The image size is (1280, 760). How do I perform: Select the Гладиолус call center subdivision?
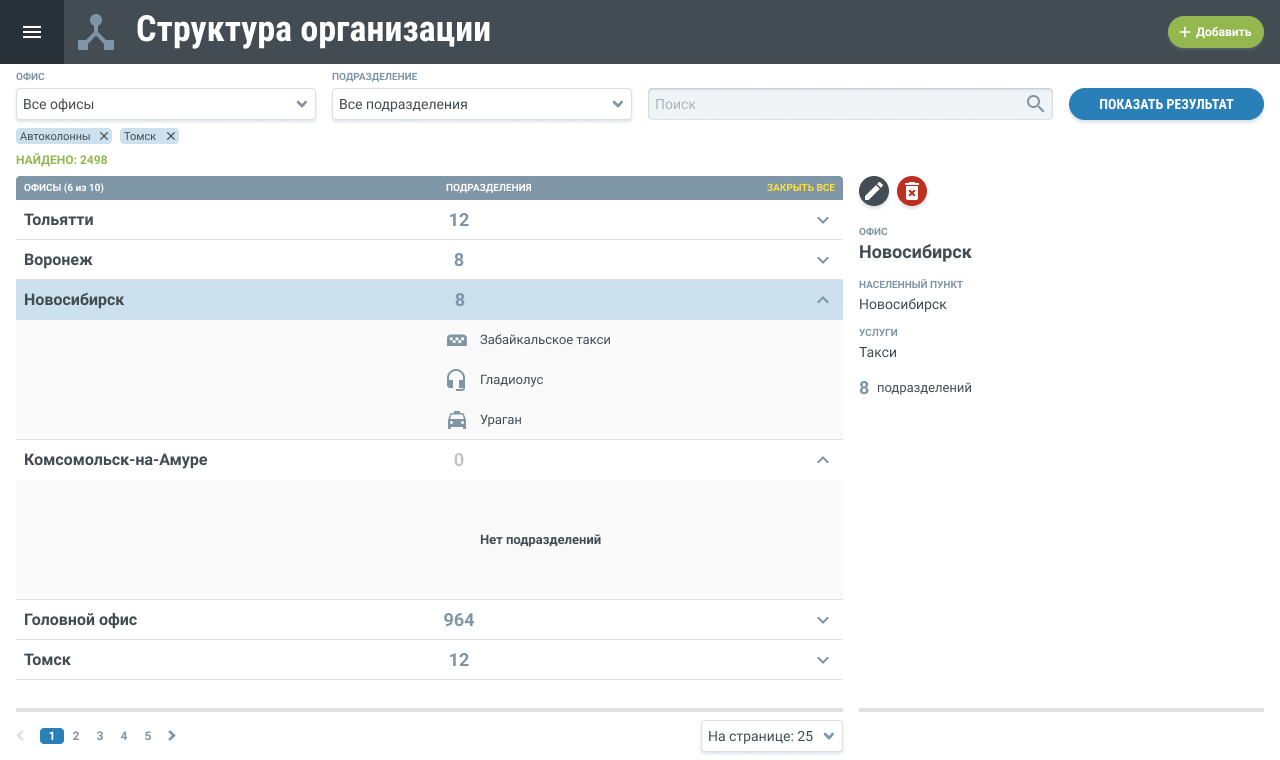(511, 380)
